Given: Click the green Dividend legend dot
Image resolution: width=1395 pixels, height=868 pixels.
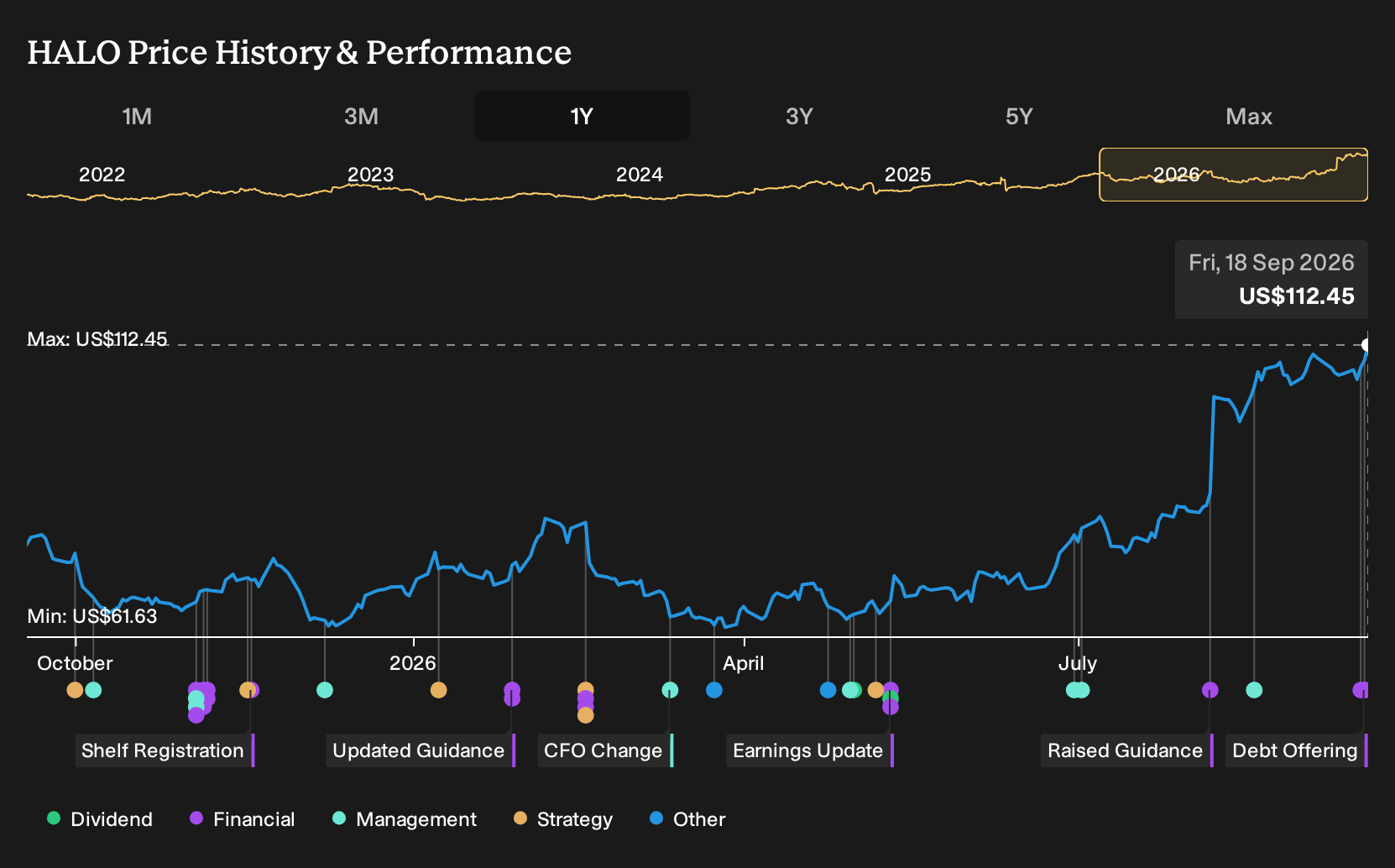Looking at the screenshot, I should [54, 818].
